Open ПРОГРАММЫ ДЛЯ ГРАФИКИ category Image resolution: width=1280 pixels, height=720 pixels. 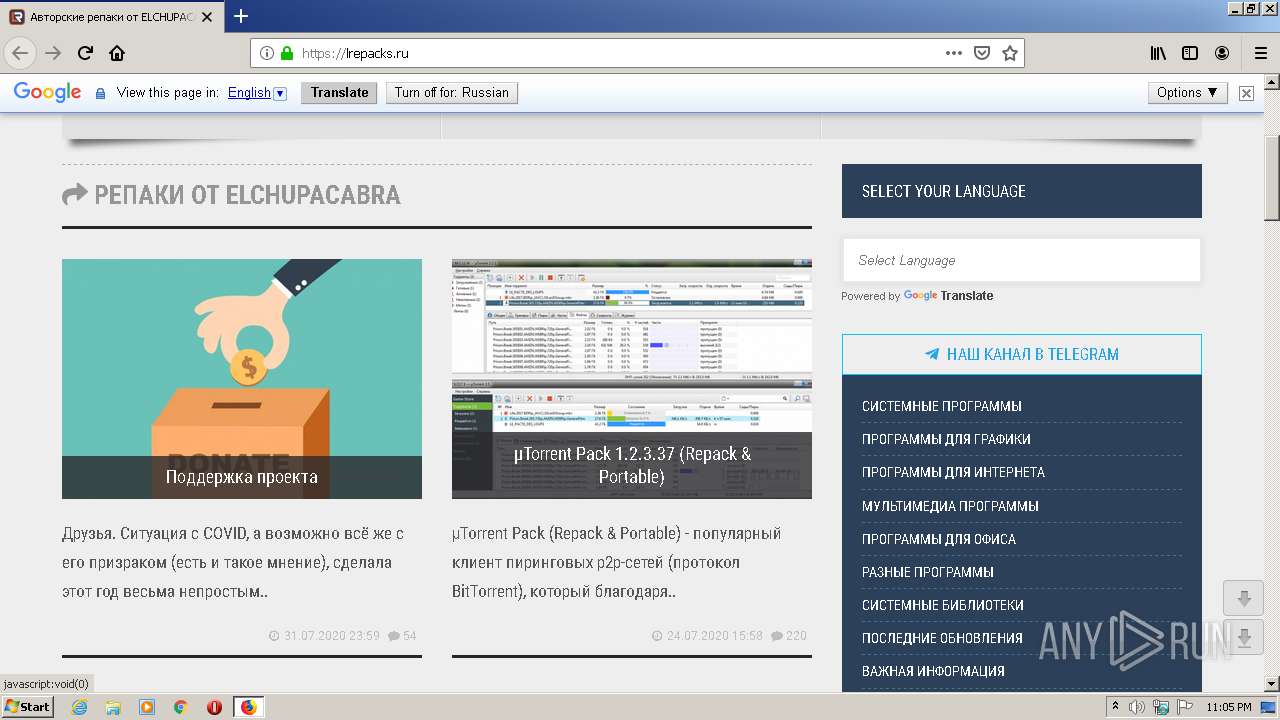pyautogui.click(x=946, y=439)
